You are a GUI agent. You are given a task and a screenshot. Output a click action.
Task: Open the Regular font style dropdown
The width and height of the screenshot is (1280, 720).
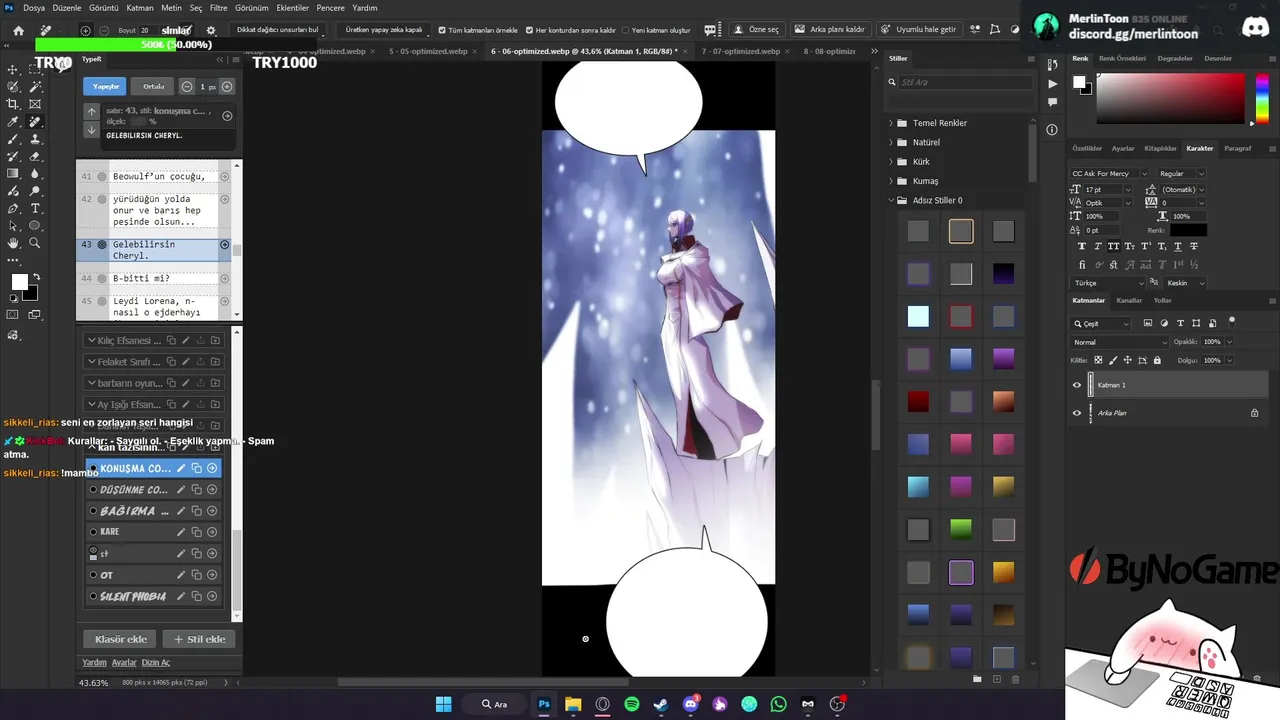[x=1183, y=173]
